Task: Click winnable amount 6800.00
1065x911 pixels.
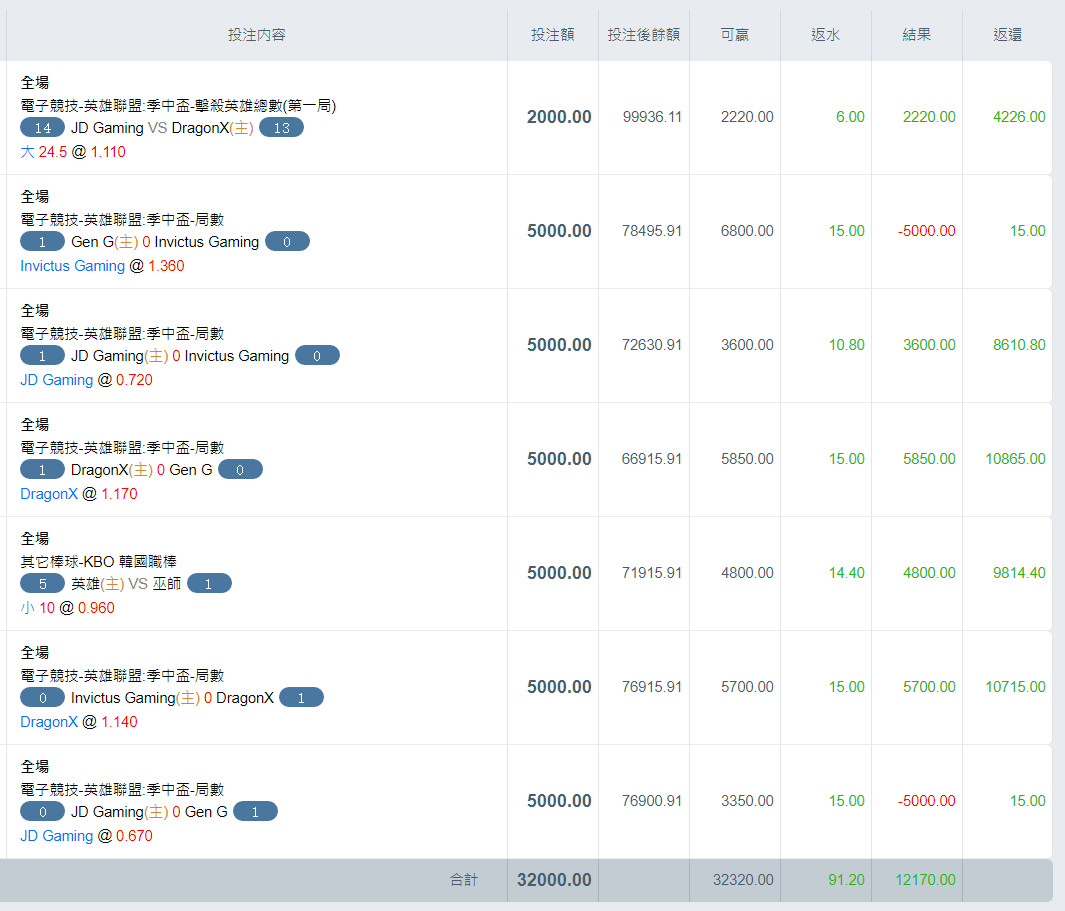Action: [747, 231]
